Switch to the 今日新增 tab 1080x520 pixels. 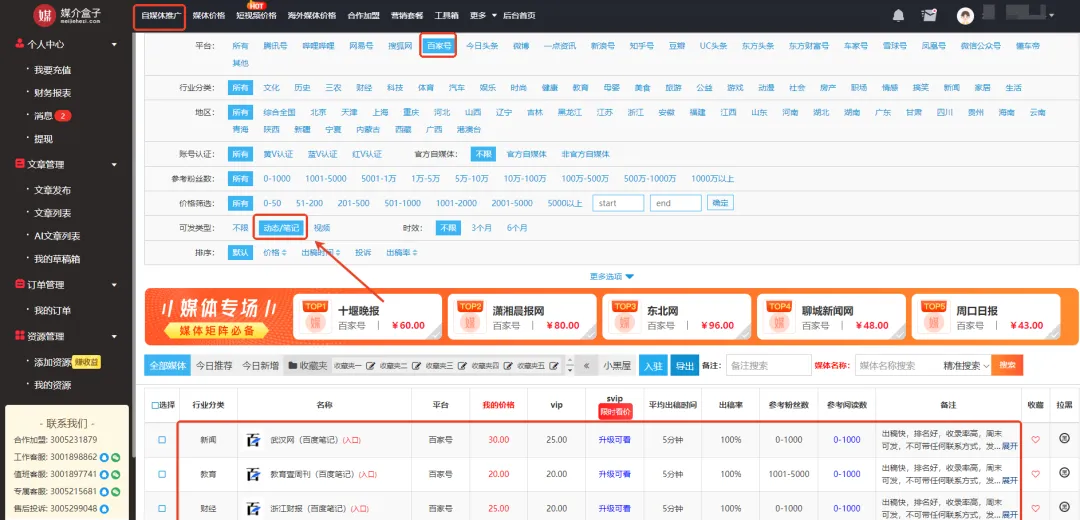260,366
